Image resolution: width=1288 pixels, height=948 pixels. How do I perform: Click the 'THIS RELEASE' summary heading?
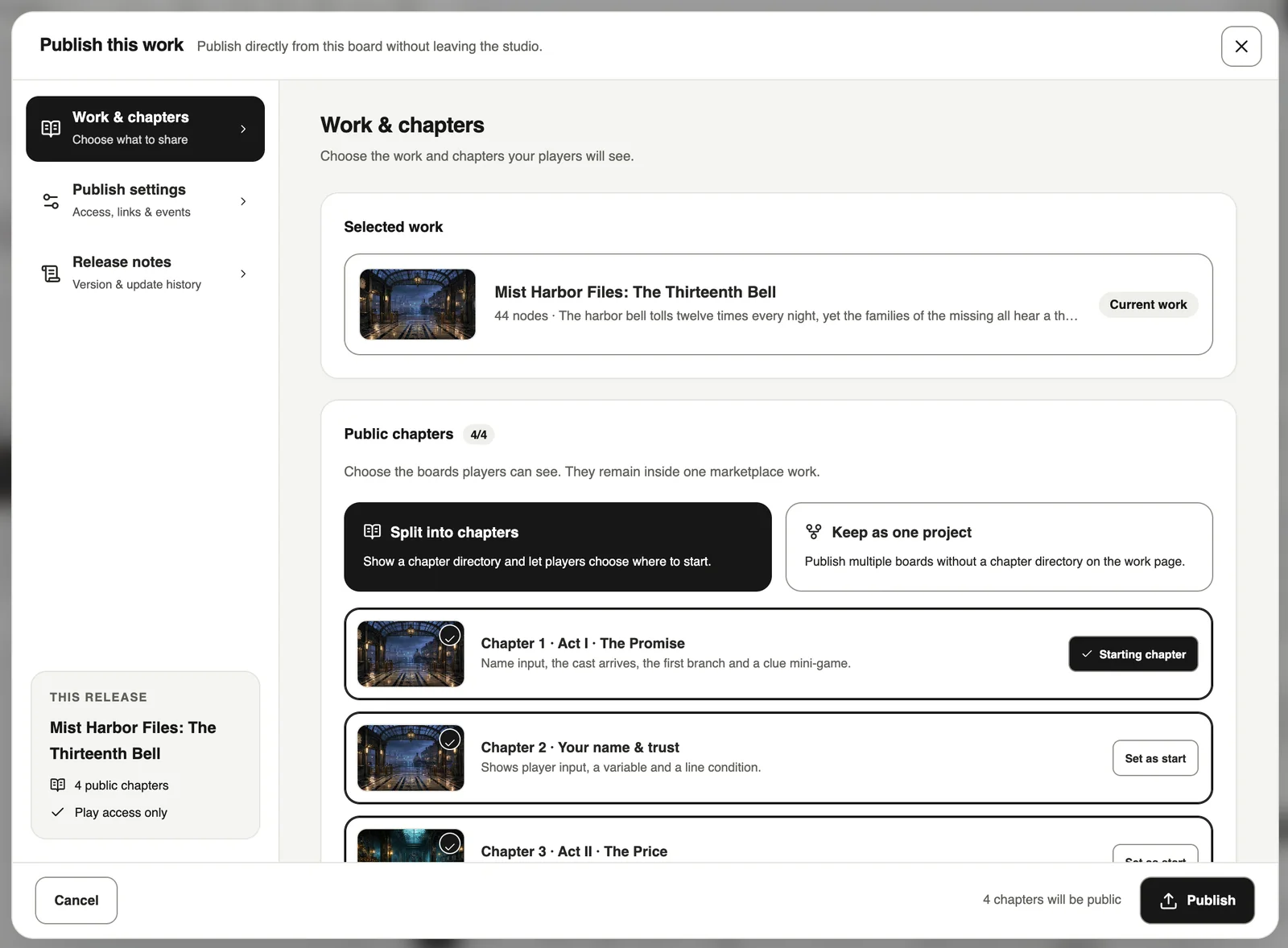pyautogui.click(x=98, y=697)
